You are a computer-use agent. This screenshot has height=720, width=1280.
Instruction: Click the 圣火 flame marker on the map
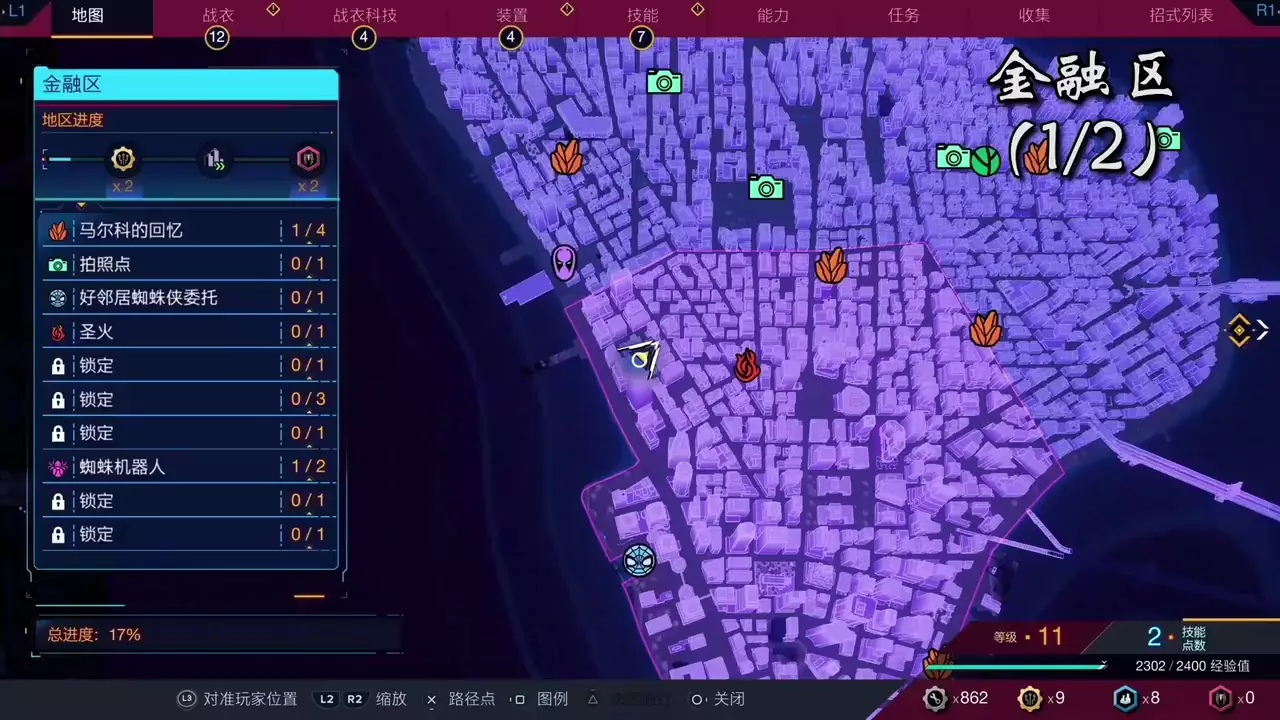coord(747,366)
